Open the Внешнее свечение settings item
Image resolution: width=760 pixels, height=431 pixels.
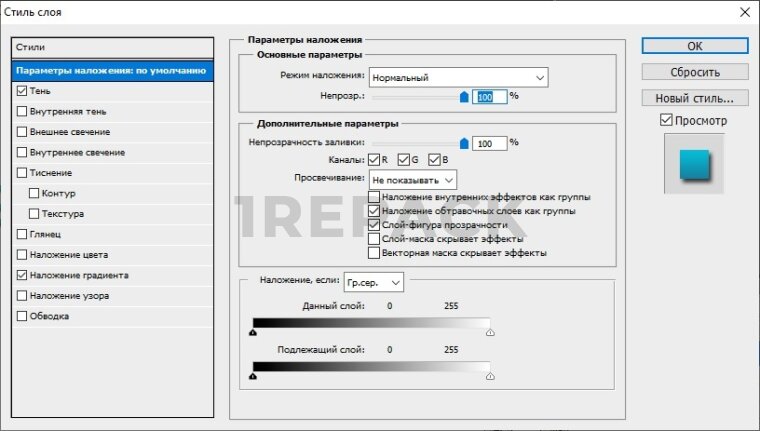point(70,132)
